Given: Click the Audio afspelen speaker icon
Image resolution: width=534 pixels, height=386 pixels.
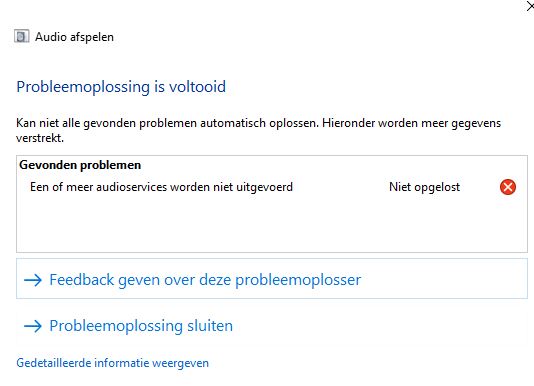Looking at the screenshot, I should 21,36.
